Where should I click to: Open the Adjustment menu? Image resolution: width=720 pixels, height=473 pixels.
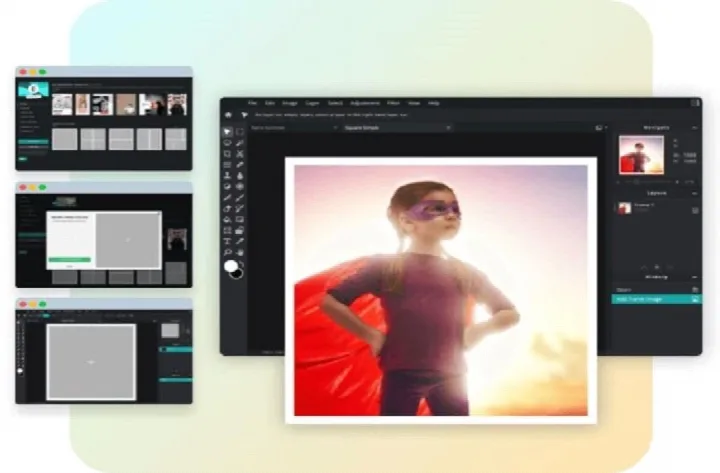(x=365, y=103)
